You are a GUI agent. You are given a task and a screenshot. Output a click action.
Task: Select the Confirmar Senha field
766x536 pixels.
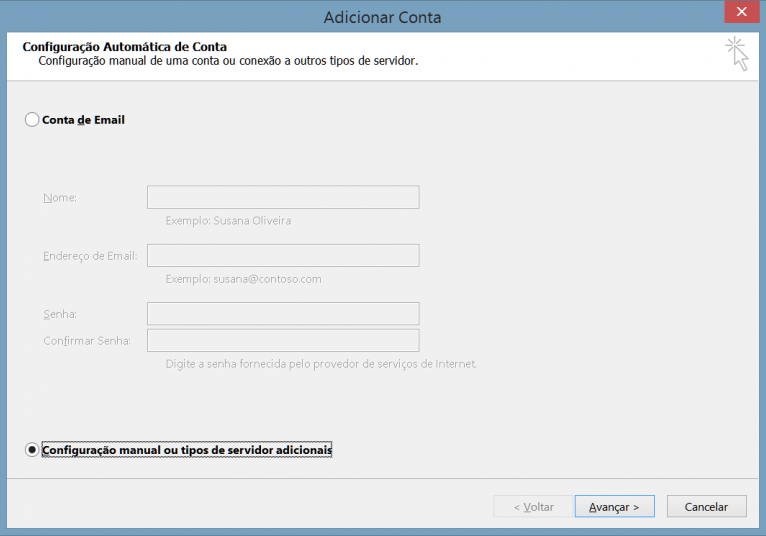pyautogui.click(x=283, y=341)
